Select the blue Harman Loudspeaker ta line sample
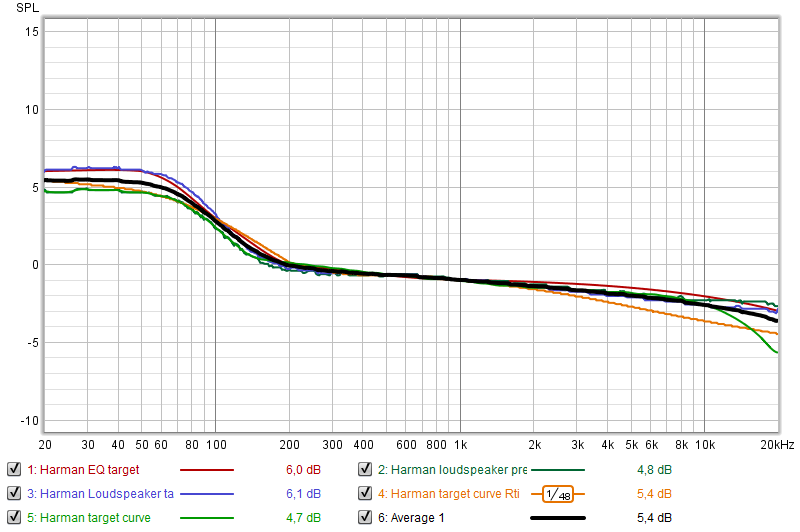The height and width of the screenshot is (532, 800). click(206, 494)
